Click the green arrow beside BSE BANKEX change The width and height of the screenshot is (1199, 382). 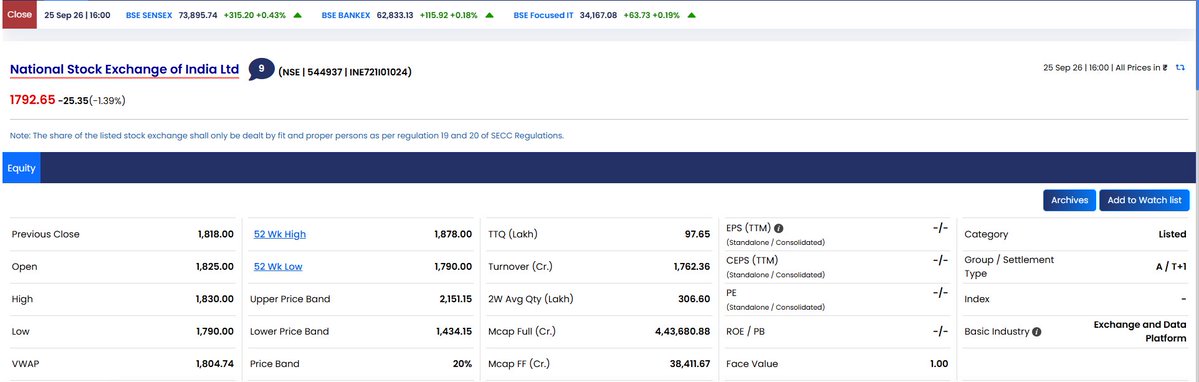(489, 15)
